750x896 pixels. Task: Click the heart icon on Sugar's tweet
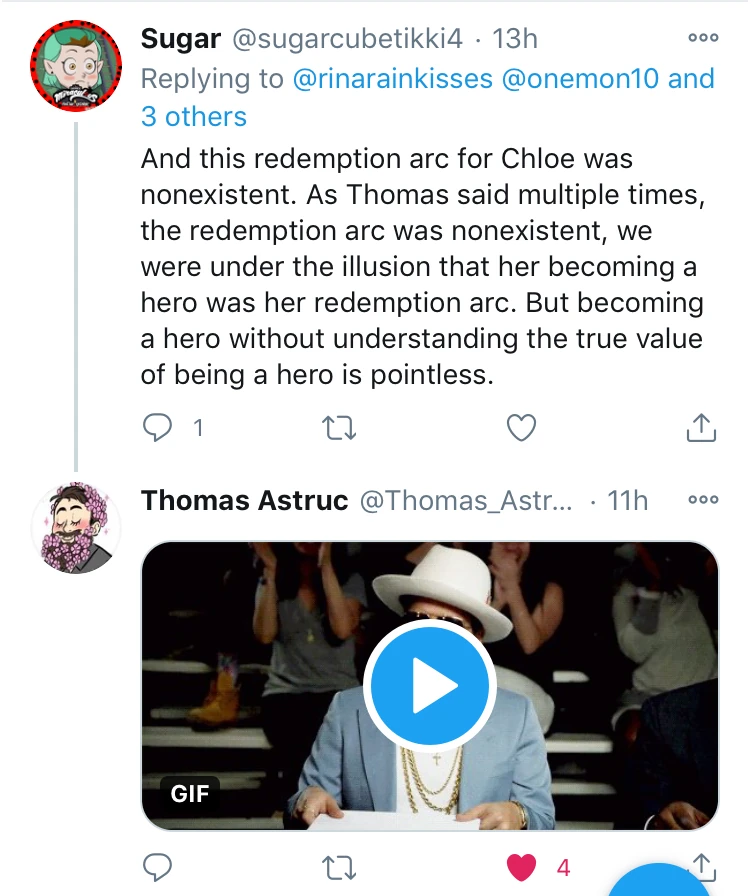click(520, 427)
